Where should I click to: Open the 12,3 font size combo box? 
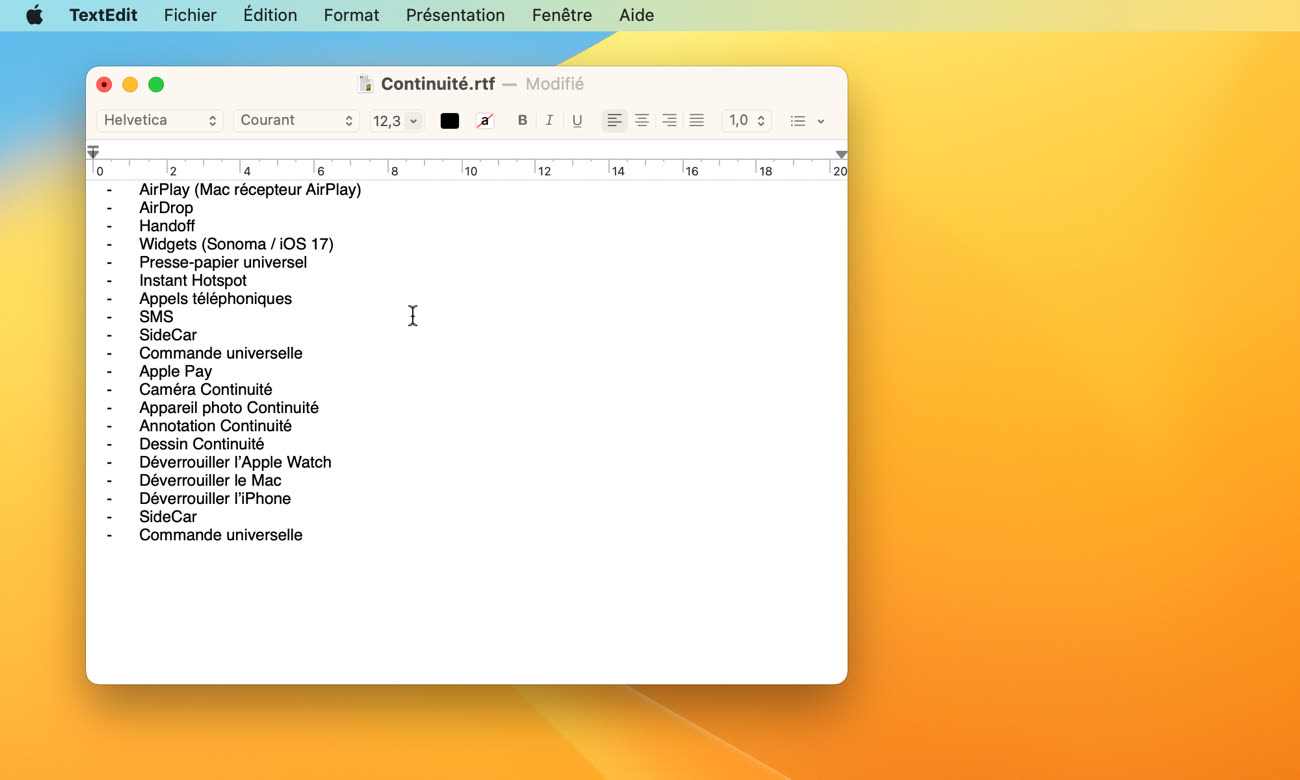(x=396, y=121)
